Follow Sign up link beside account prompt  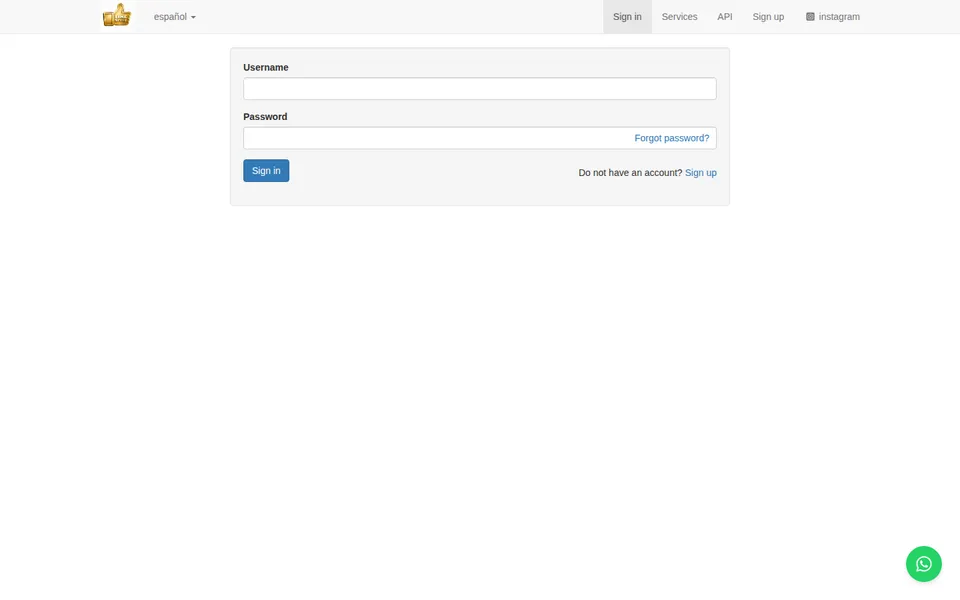(x=700, y=173)
